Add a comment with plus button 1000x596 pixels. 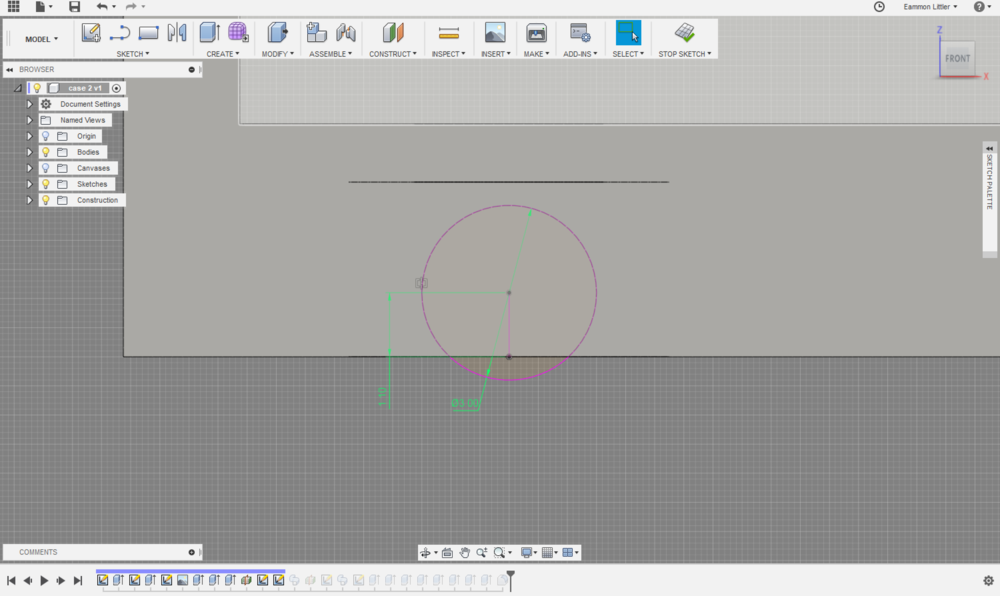(191, 552)
